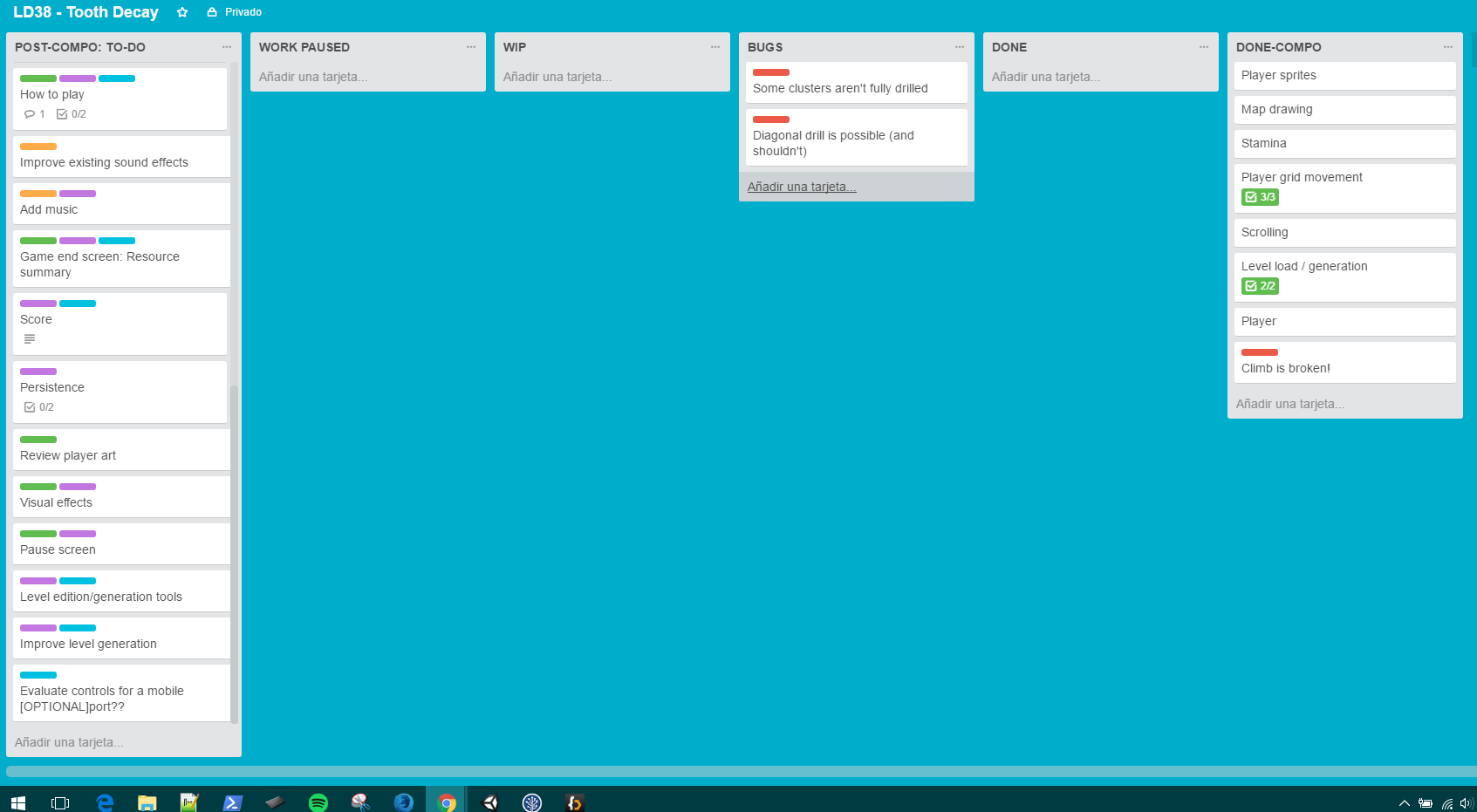Click the board's horizontal scrollbar

pyautogui.click(x=742, y=771)
